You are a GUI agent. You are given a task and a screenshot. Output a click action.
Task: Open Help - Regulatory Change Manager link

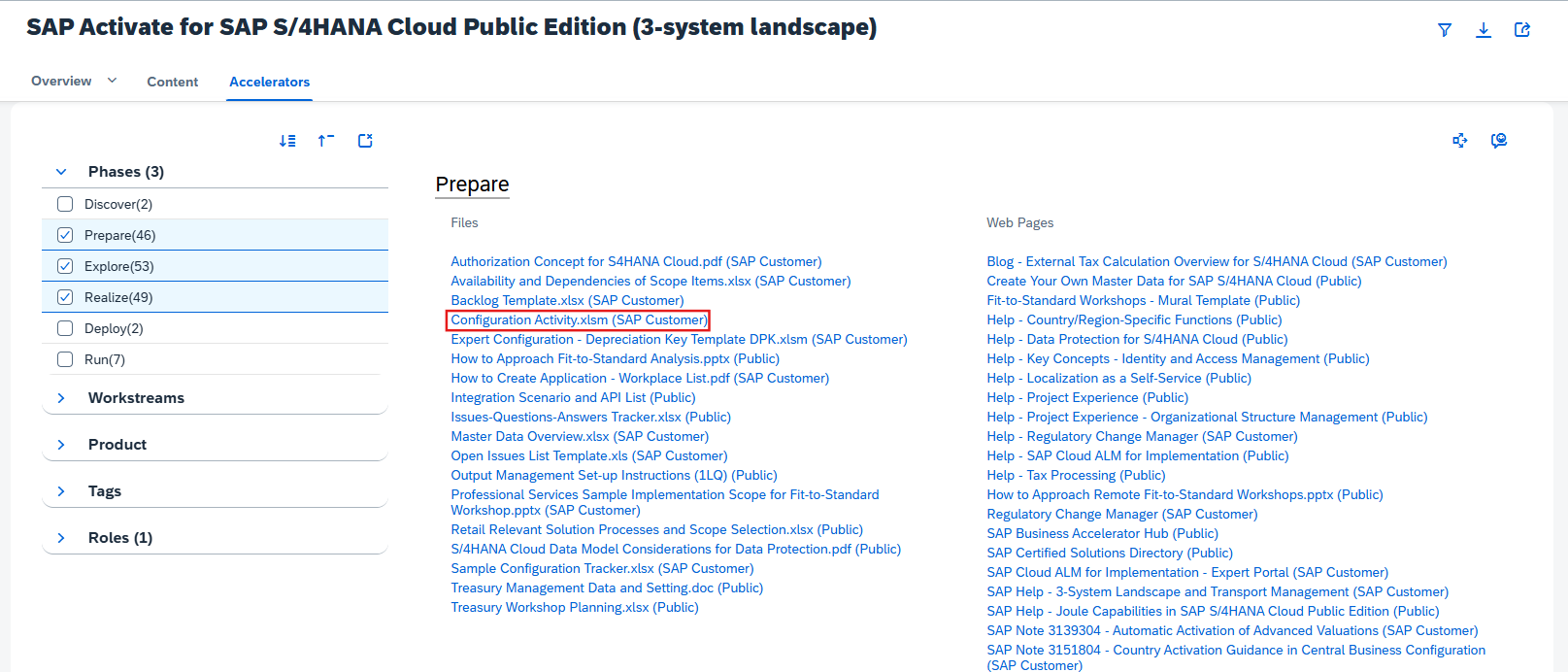click(x=1142, y=436)
